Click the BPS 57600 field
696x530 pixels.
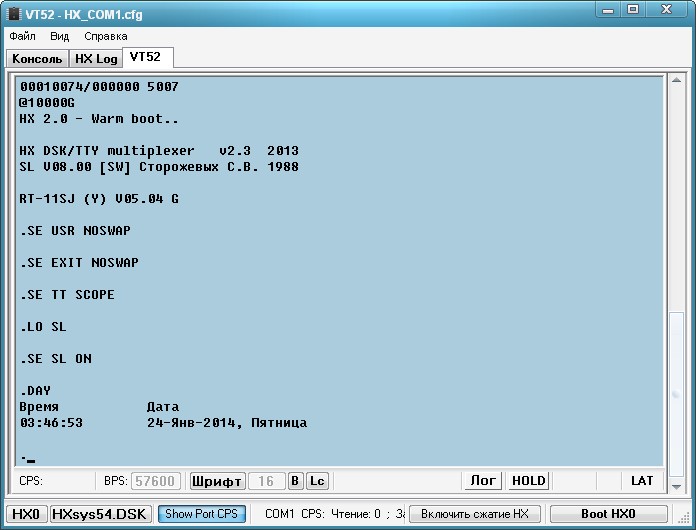coord(156,481)
